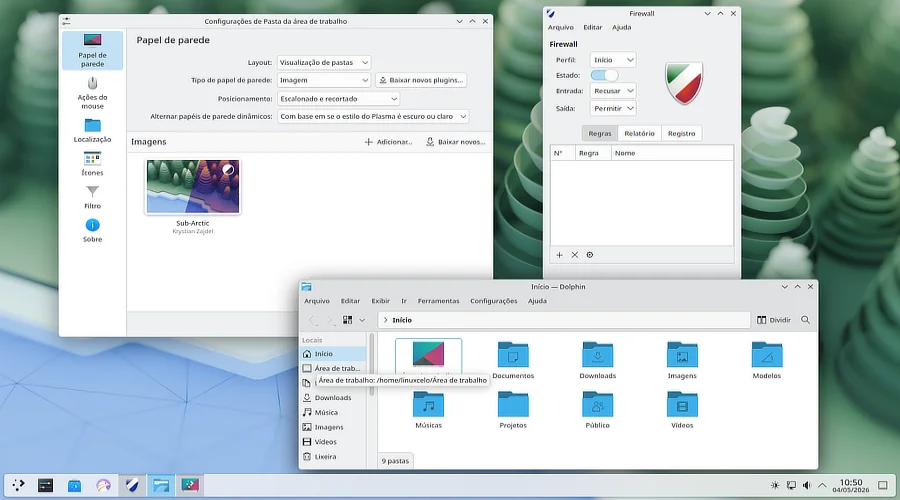Open Perfil dropdown in Firewall
This screenshot has height=500, width=900.
click(612, 60)
